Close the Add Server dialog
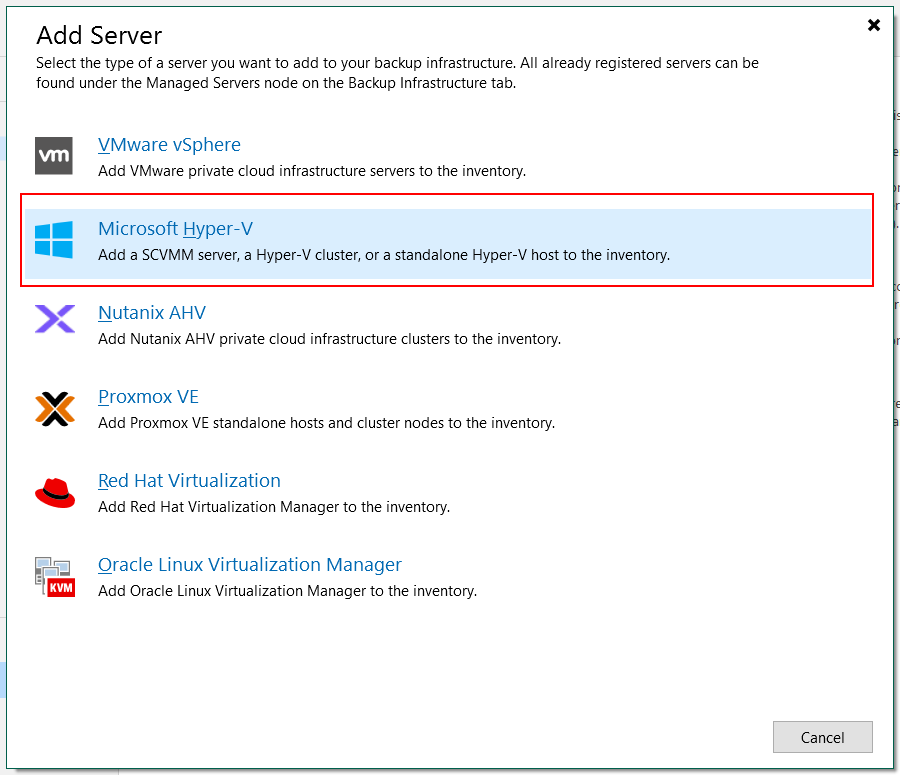This screenshot has height=775, width=900. coord(874,25)
